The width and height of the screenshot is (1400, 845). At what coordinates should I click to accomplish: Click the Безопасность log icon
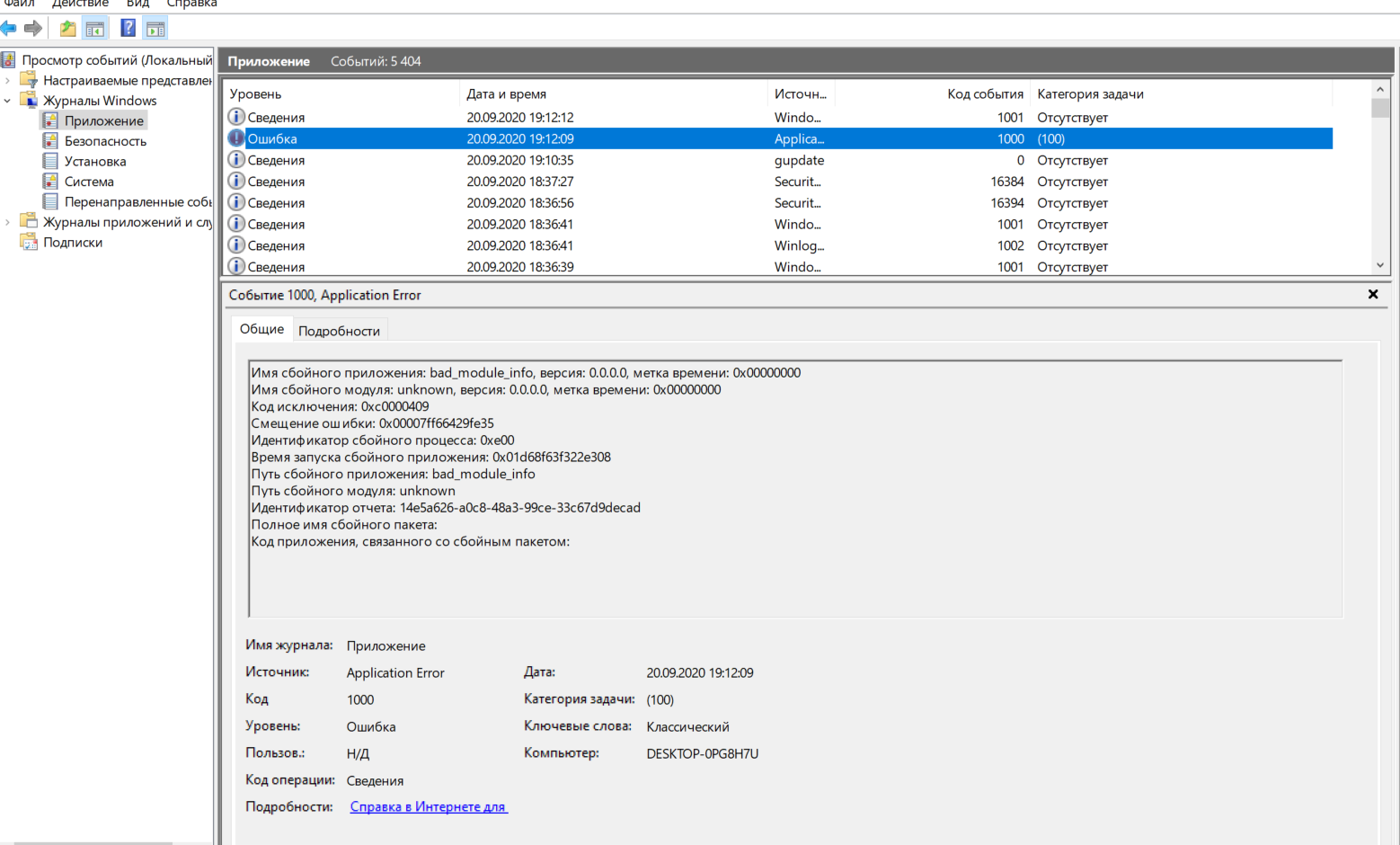pyautogui.click(x=50, y=141)
